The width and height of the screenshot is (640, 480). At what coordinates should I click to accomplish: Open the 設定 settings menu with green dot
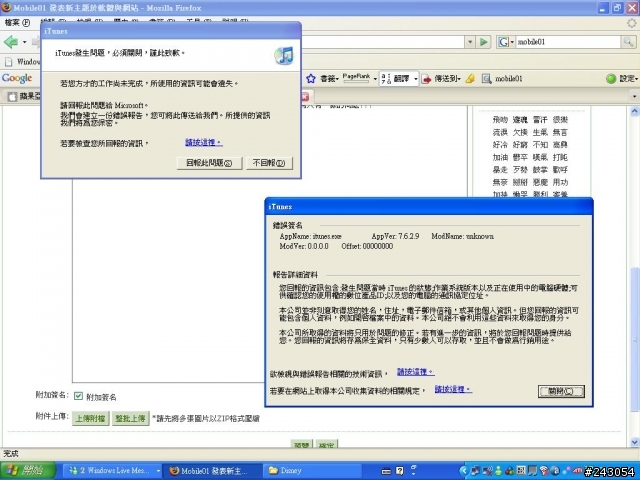tap(622, 78)
